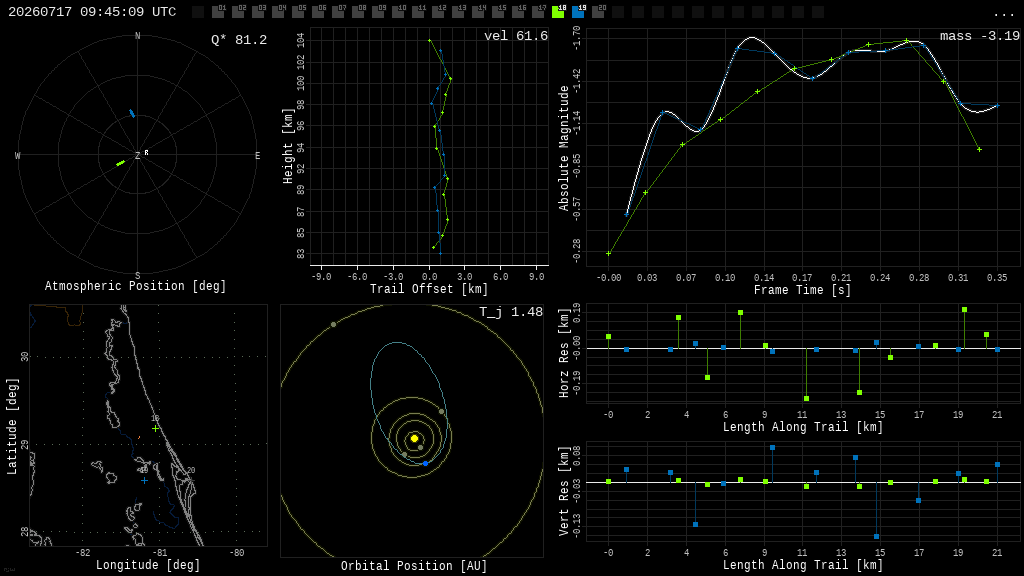Select the green station square 18
Image resolution: width=1024 pixels, height=576 pixels.
[x=558, y=12]
